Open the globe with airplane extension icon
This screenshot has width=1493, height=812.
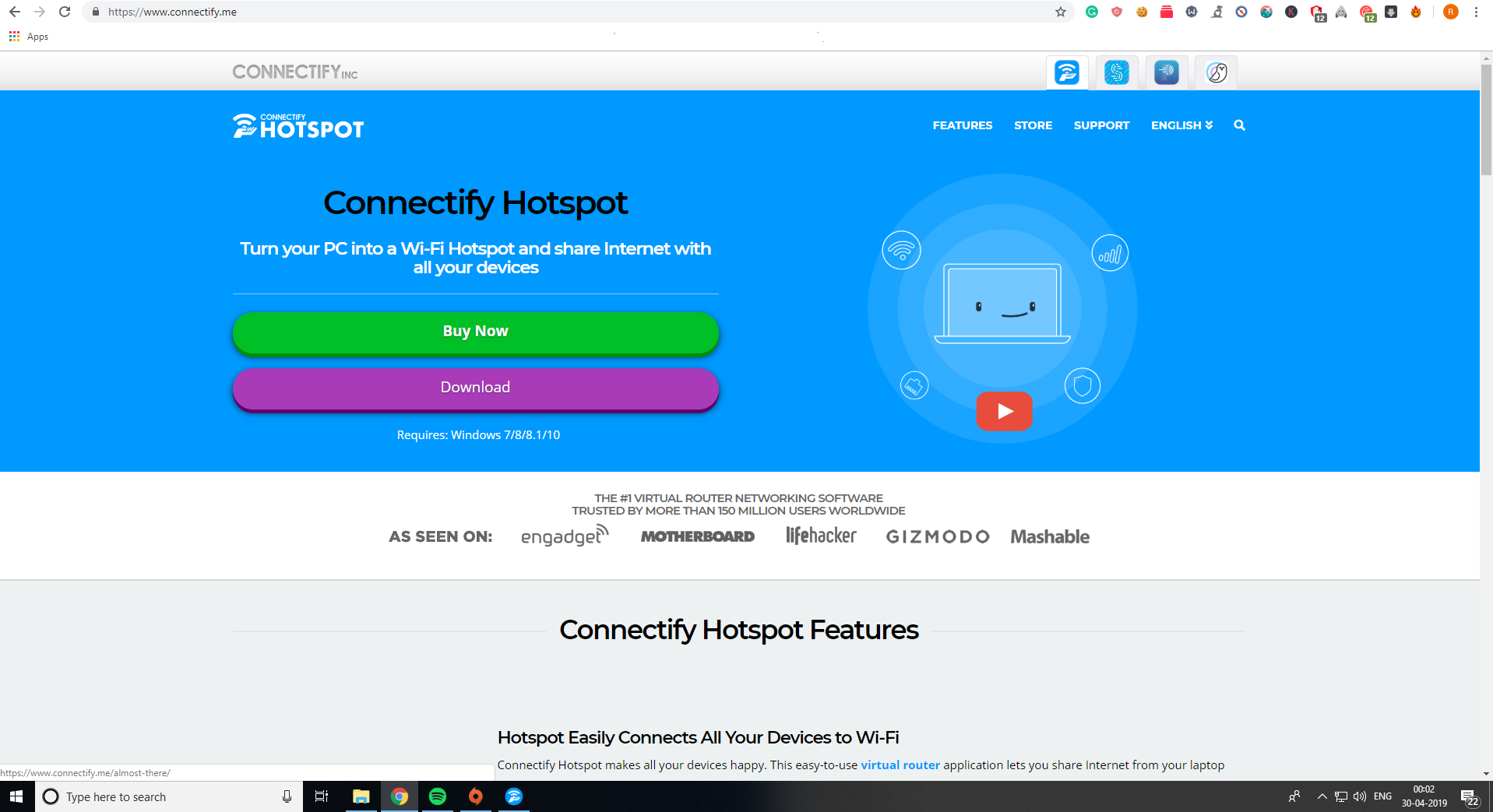coord(1266,12)
